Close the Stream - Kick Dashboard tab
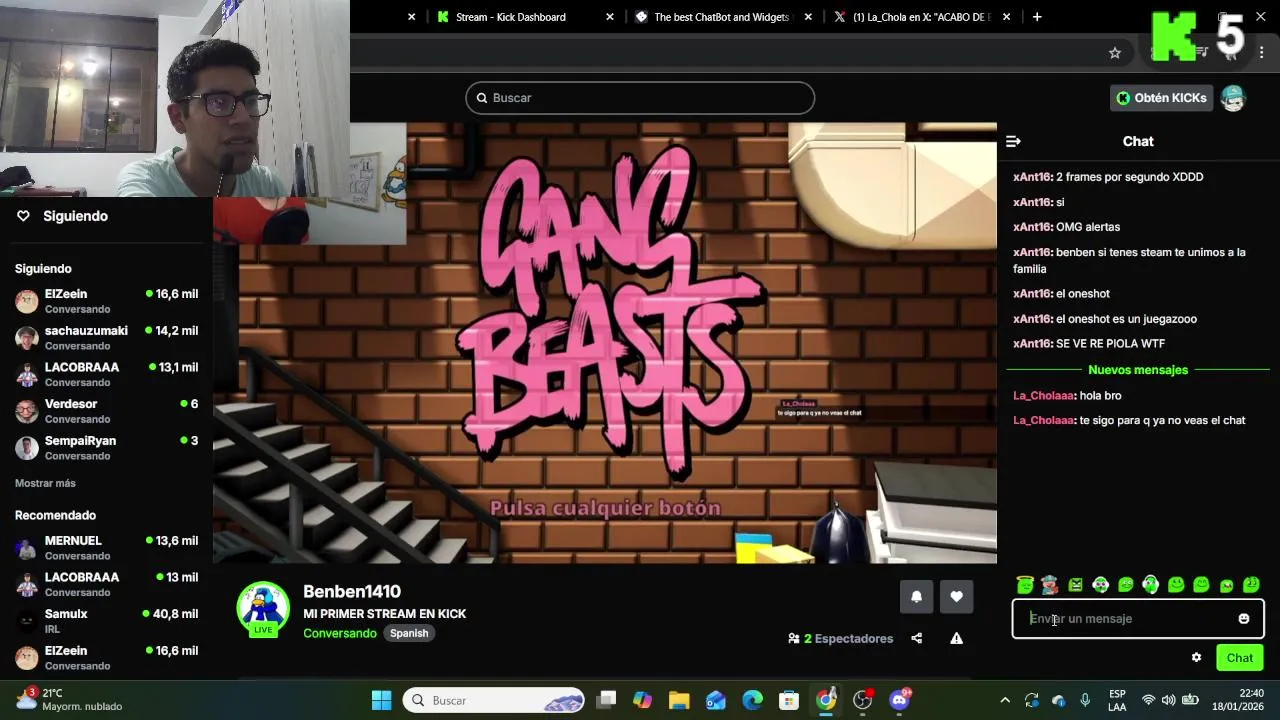 point(610,17)
